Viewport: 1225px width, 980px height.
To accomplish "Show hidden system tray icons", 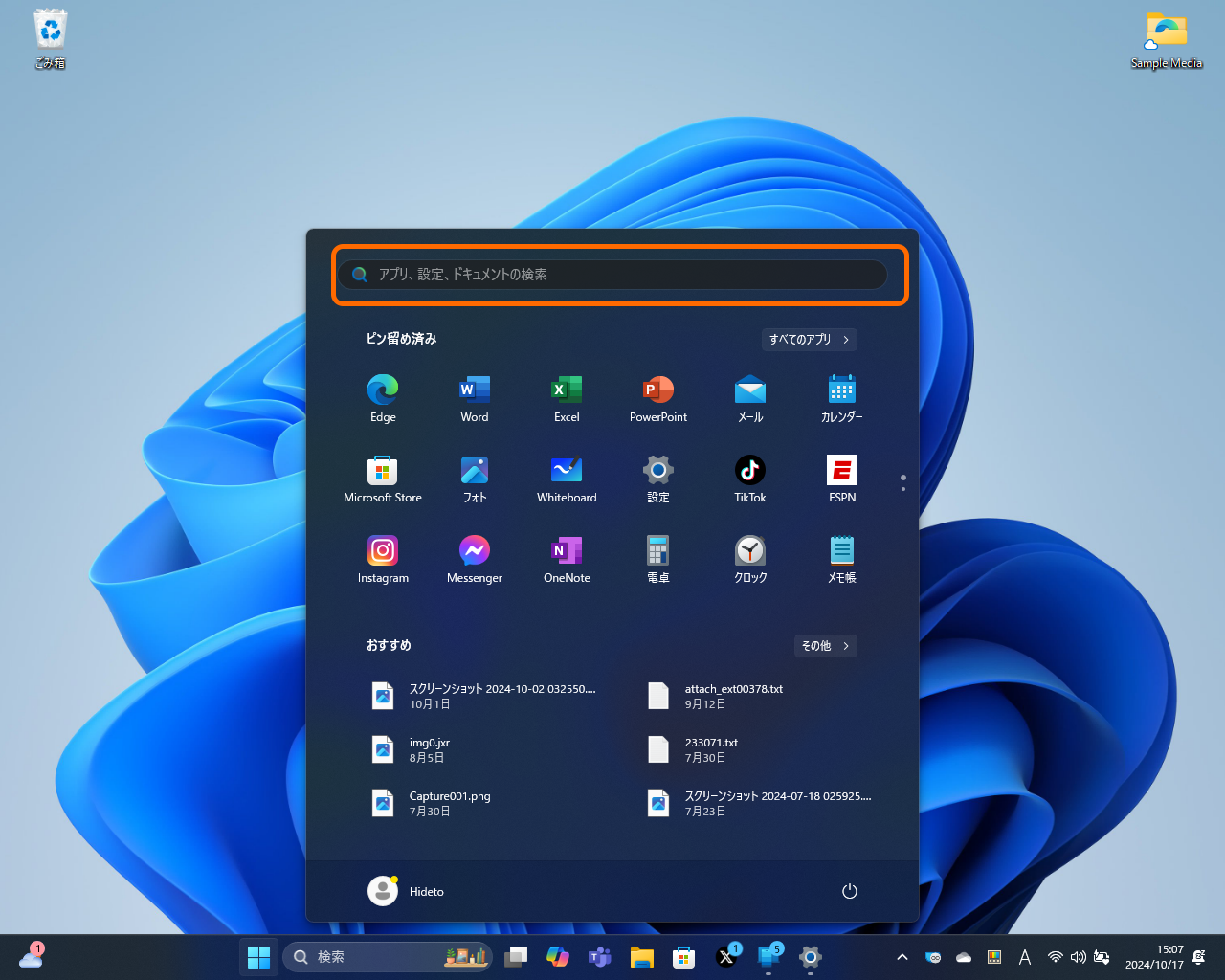I will [902, 957].
